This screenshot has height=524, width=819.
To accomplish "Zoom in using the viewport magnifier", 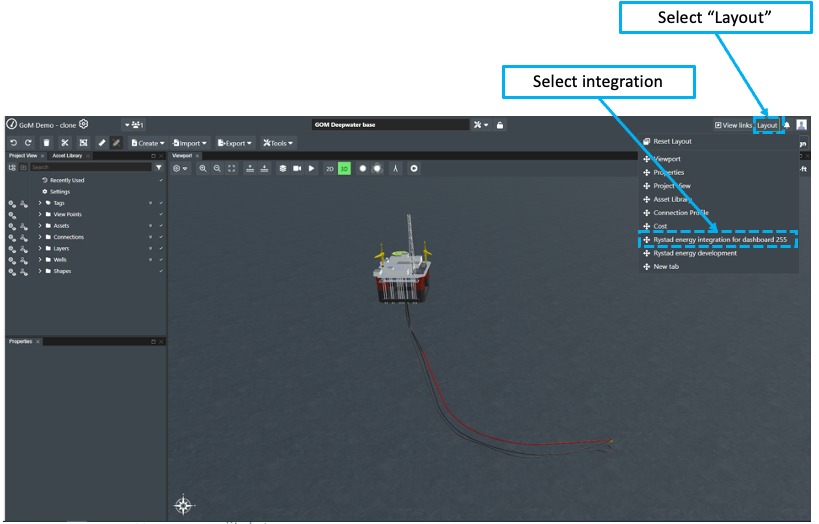I will [x=203, y=169].
